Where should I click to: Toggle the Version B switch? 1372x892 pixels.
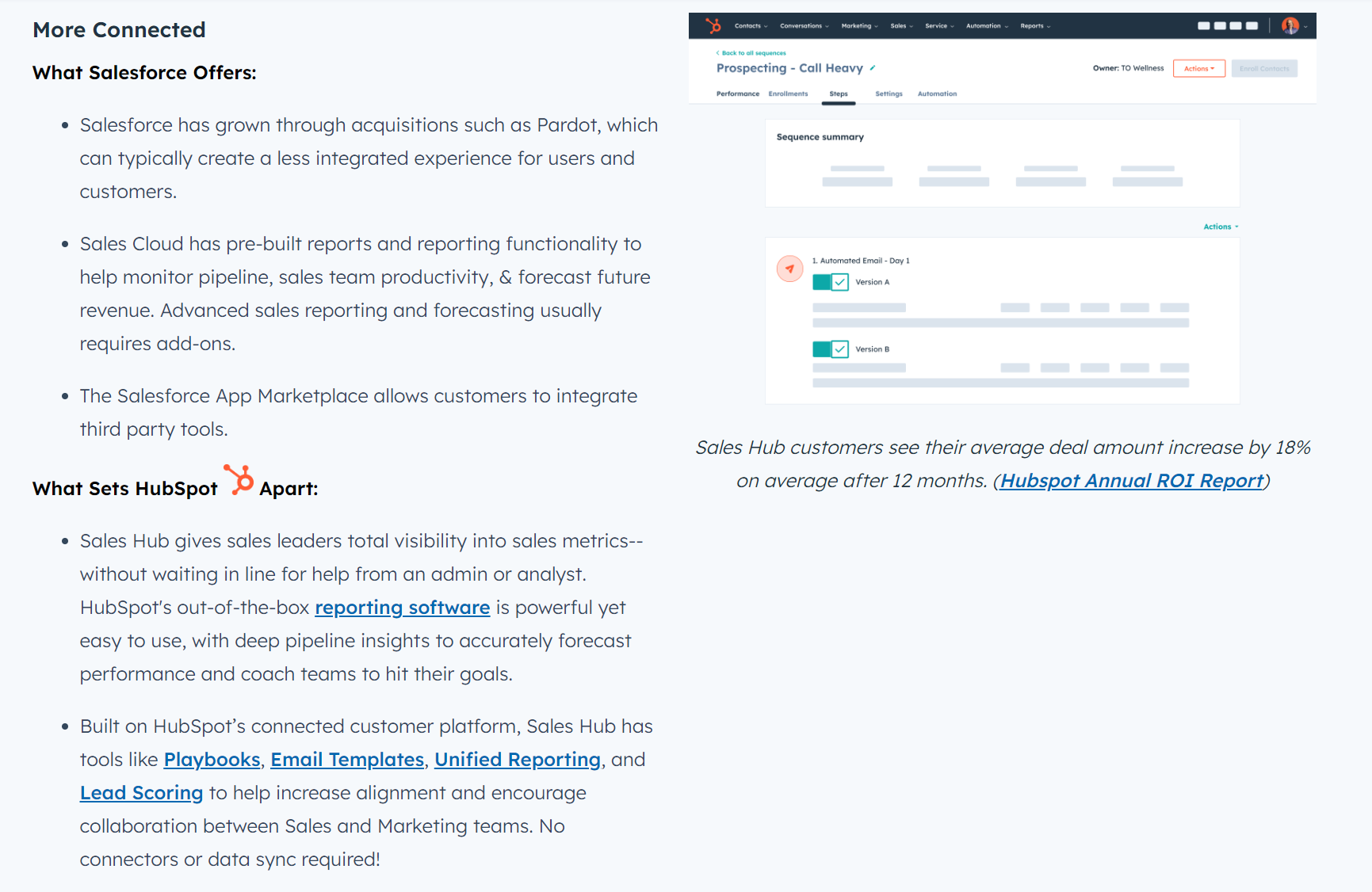[x=830, y=349]
